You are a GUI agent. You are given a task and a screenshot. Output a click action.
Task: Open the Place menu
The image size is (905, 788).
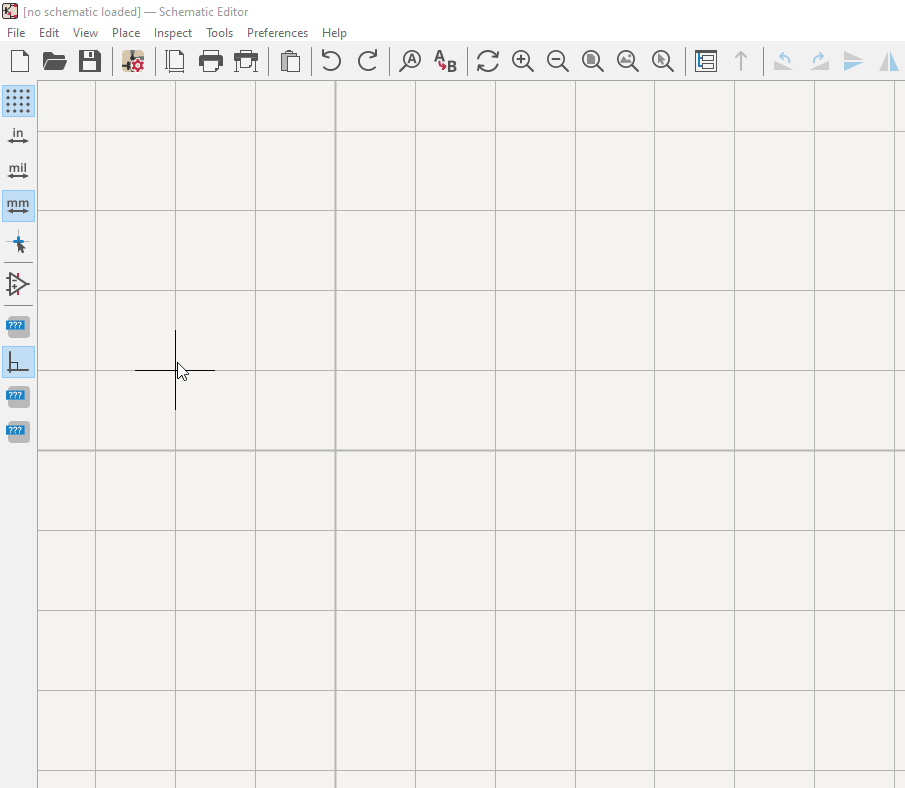[x=125, y=32]
